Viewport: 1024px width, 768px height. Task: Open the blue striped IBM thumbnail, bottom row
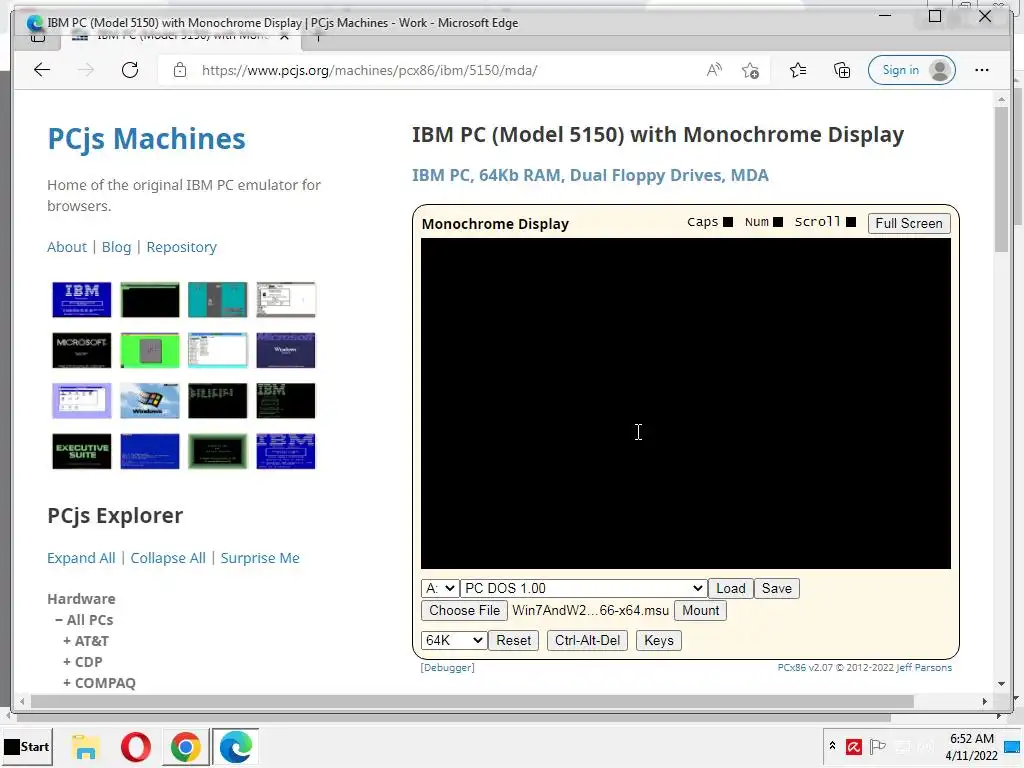coord(286,451)
